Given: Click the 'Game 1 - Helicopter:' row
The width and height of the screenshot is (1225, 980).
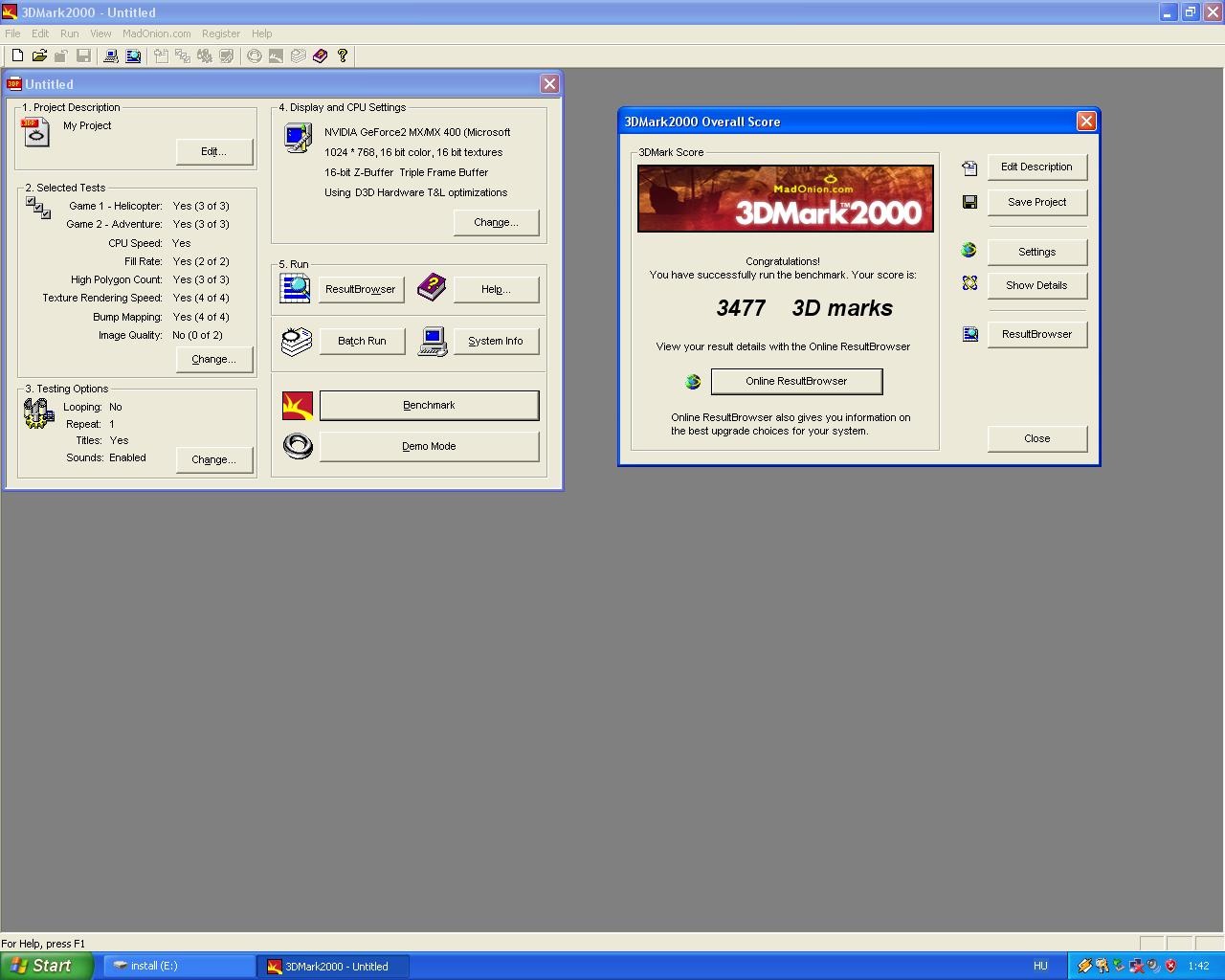Looking at the screenshot, I should point(149,206).
